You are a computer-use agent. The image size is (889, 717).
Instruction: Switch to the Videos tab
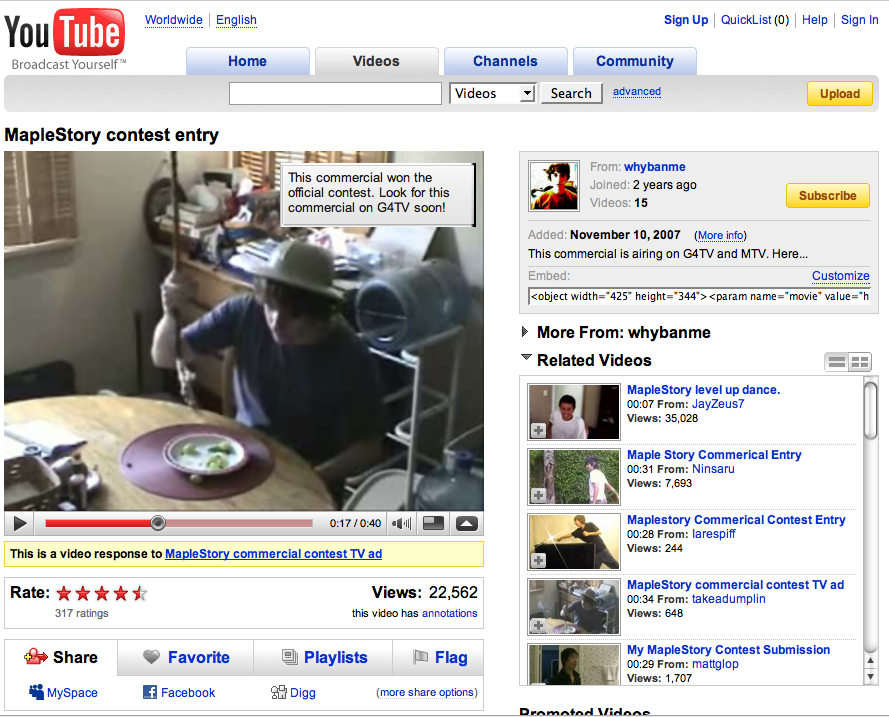376,61
